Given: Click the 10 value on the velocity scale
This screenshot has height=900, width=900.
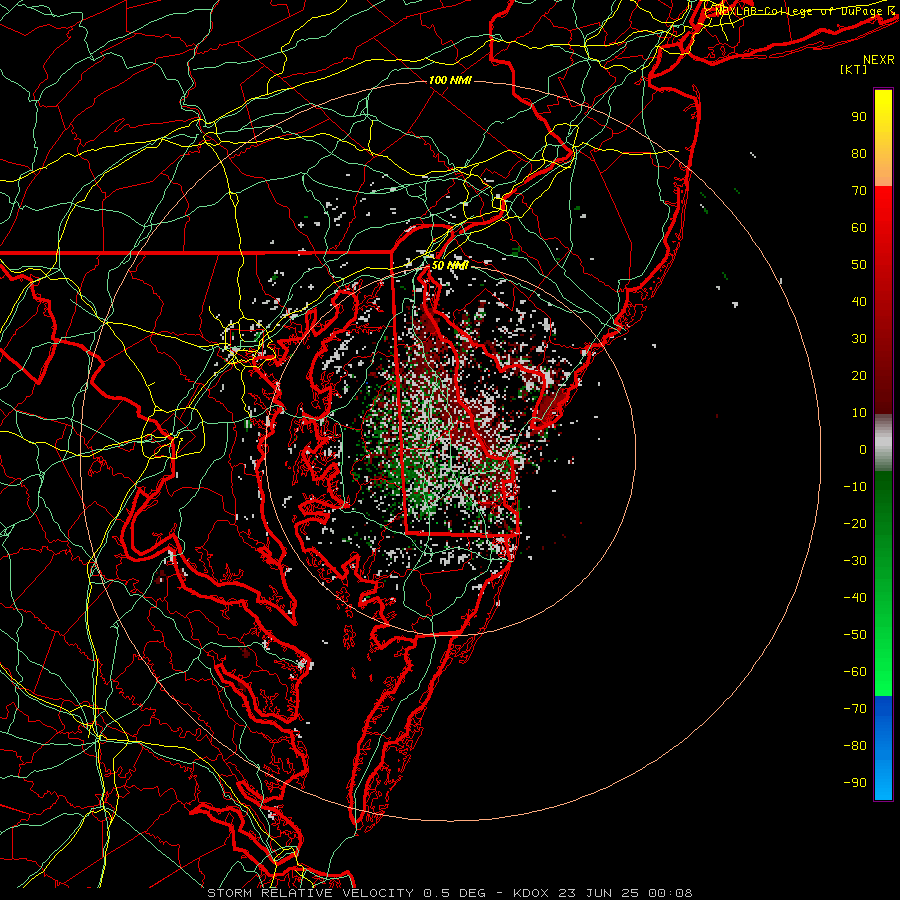Looking at the screenshot, I should (859, 413).
